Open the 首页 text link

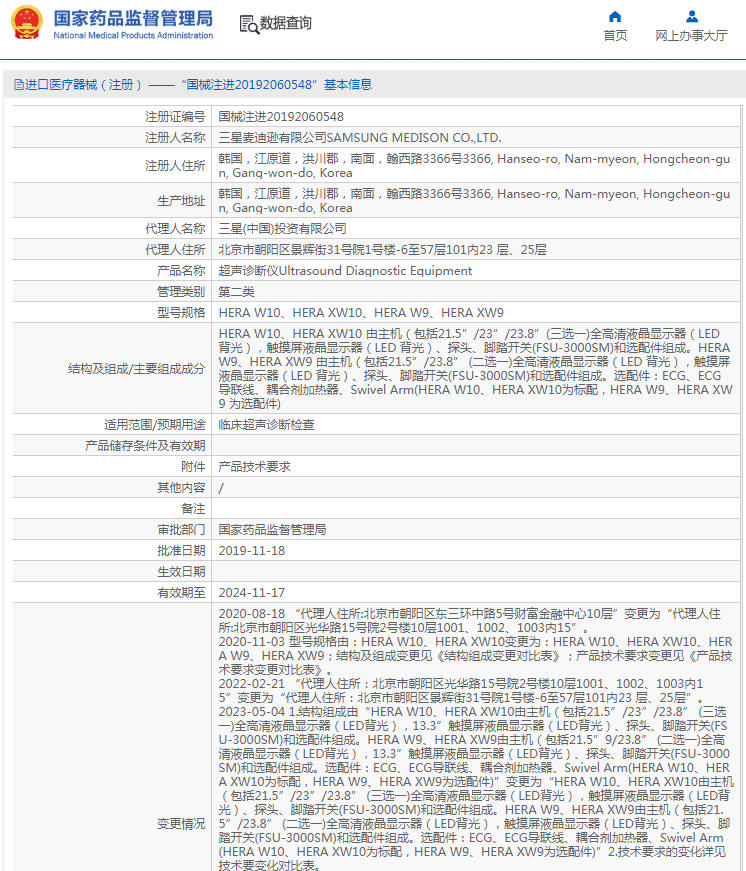(x=615, y=36)
